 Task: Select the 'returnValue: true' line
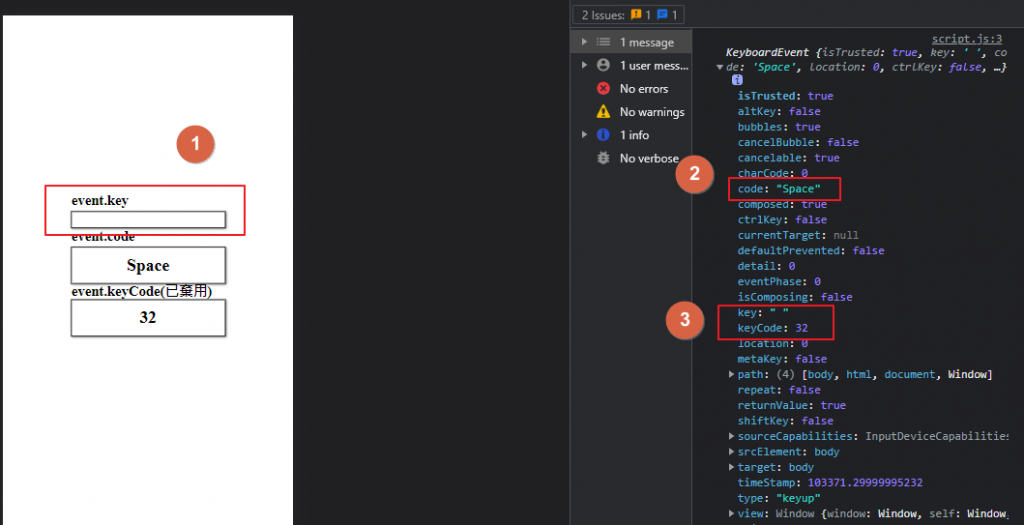click(792, 406)
